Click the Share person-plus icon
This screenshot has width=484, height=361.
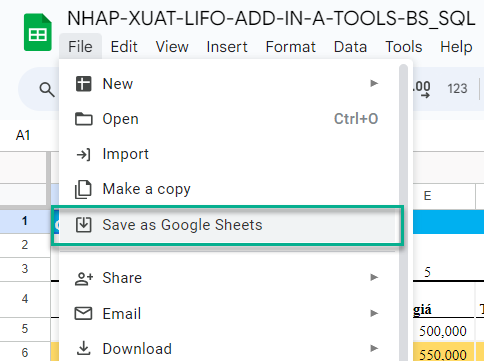tap(84, 278)
